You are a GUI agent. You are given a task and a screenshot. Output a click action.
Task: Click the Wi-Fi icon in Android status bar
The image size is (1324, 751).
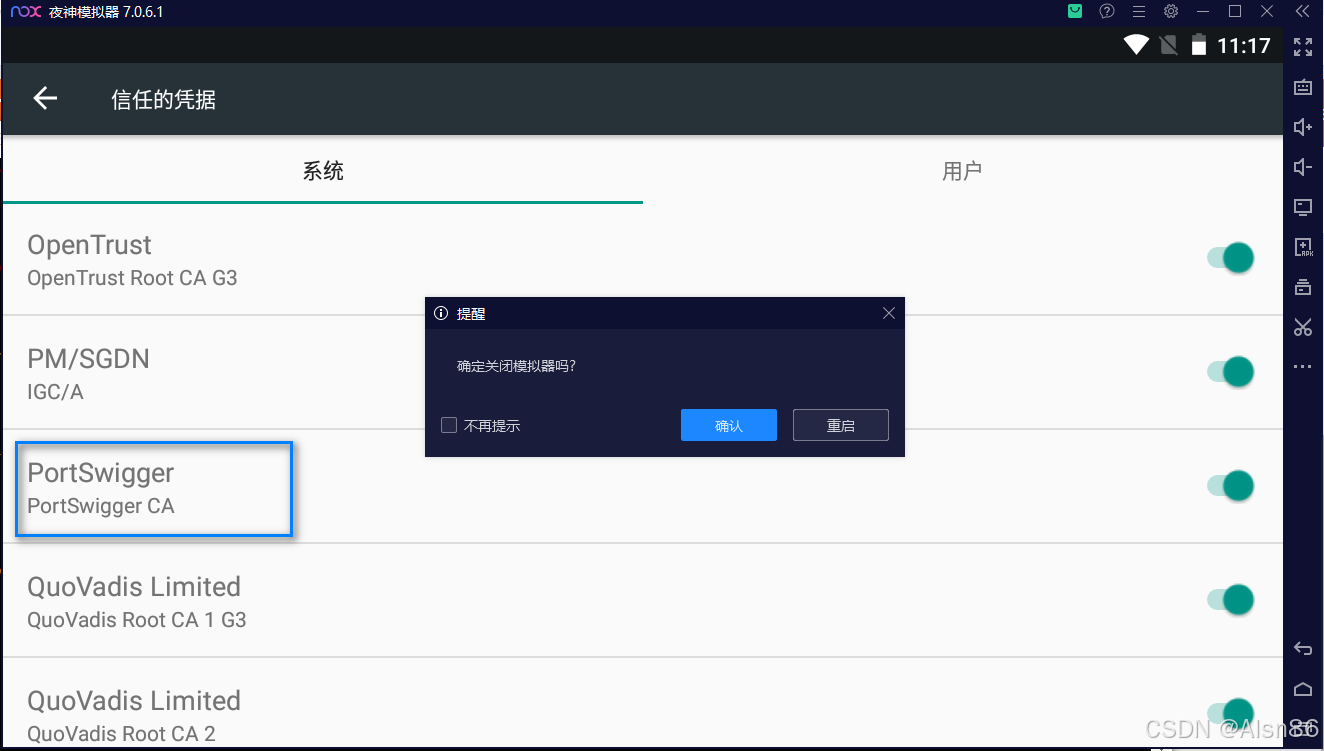[x=1136, y=45]
